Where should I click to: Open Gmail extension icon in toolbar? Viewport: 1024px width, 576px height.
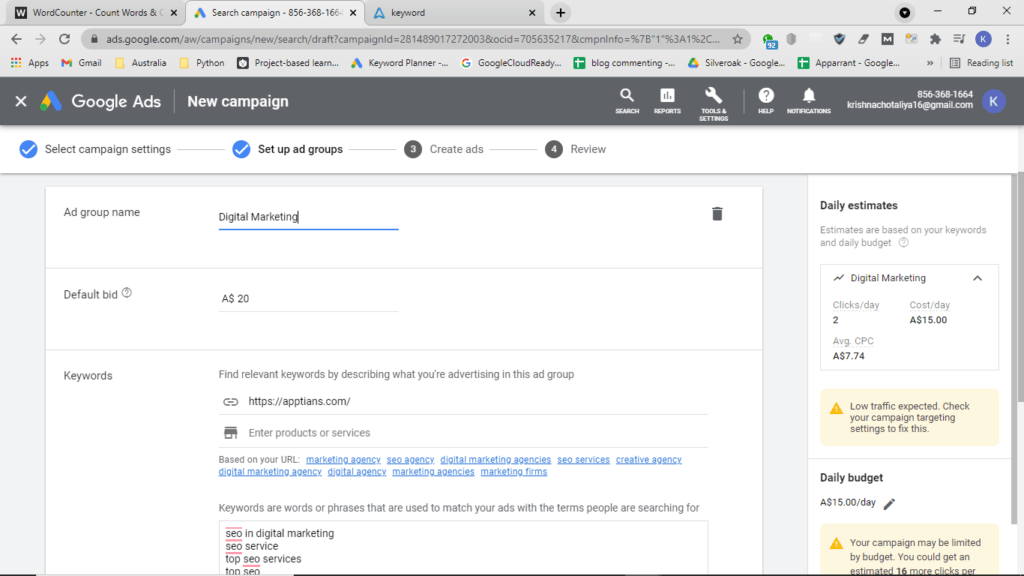click(887, 39)
